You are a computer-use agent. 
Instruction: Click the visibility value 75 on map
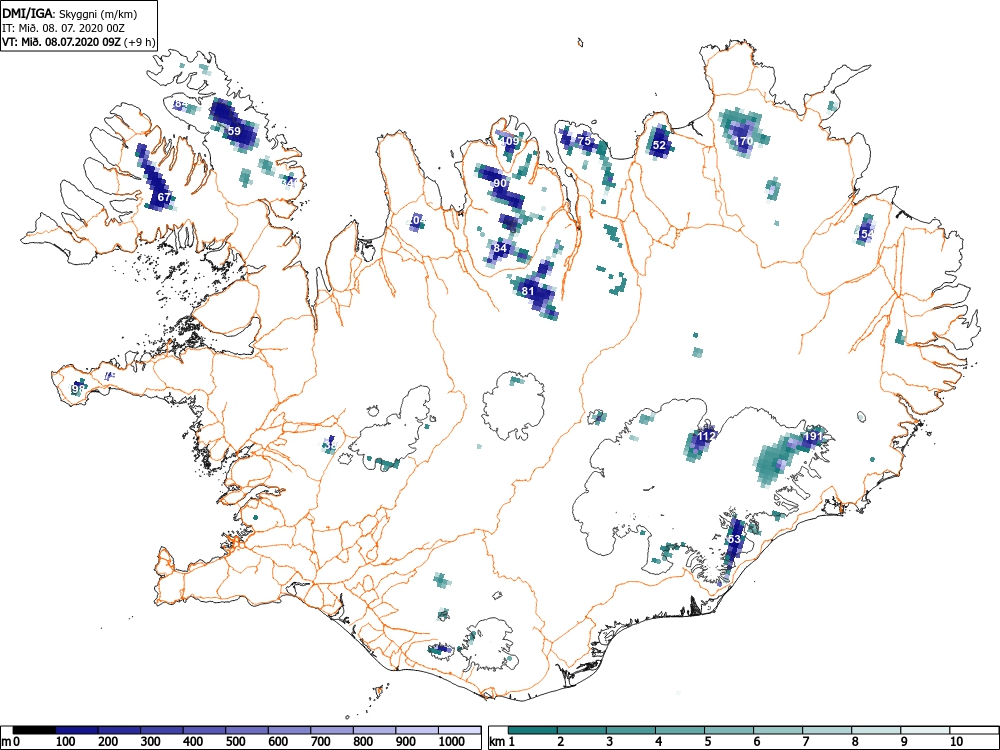click(x=584, y=141)
